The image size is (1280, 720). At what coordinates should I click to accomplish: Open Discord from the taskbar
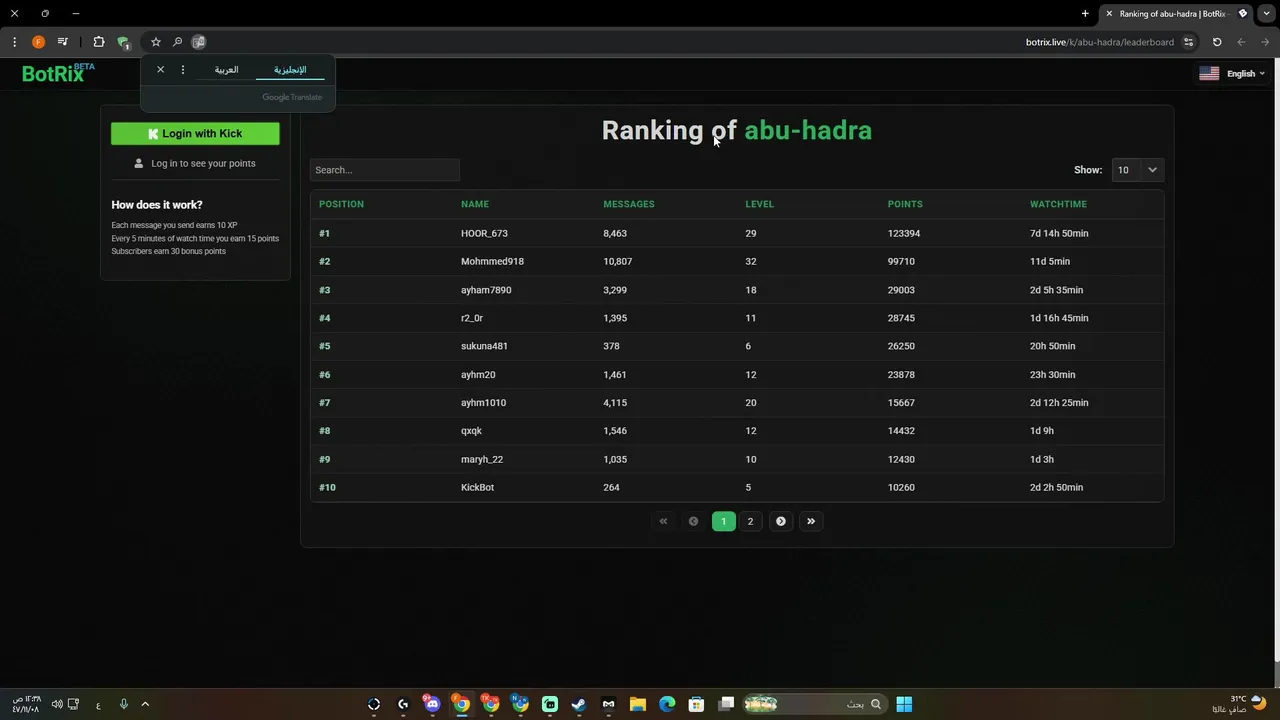click(432, 704)
